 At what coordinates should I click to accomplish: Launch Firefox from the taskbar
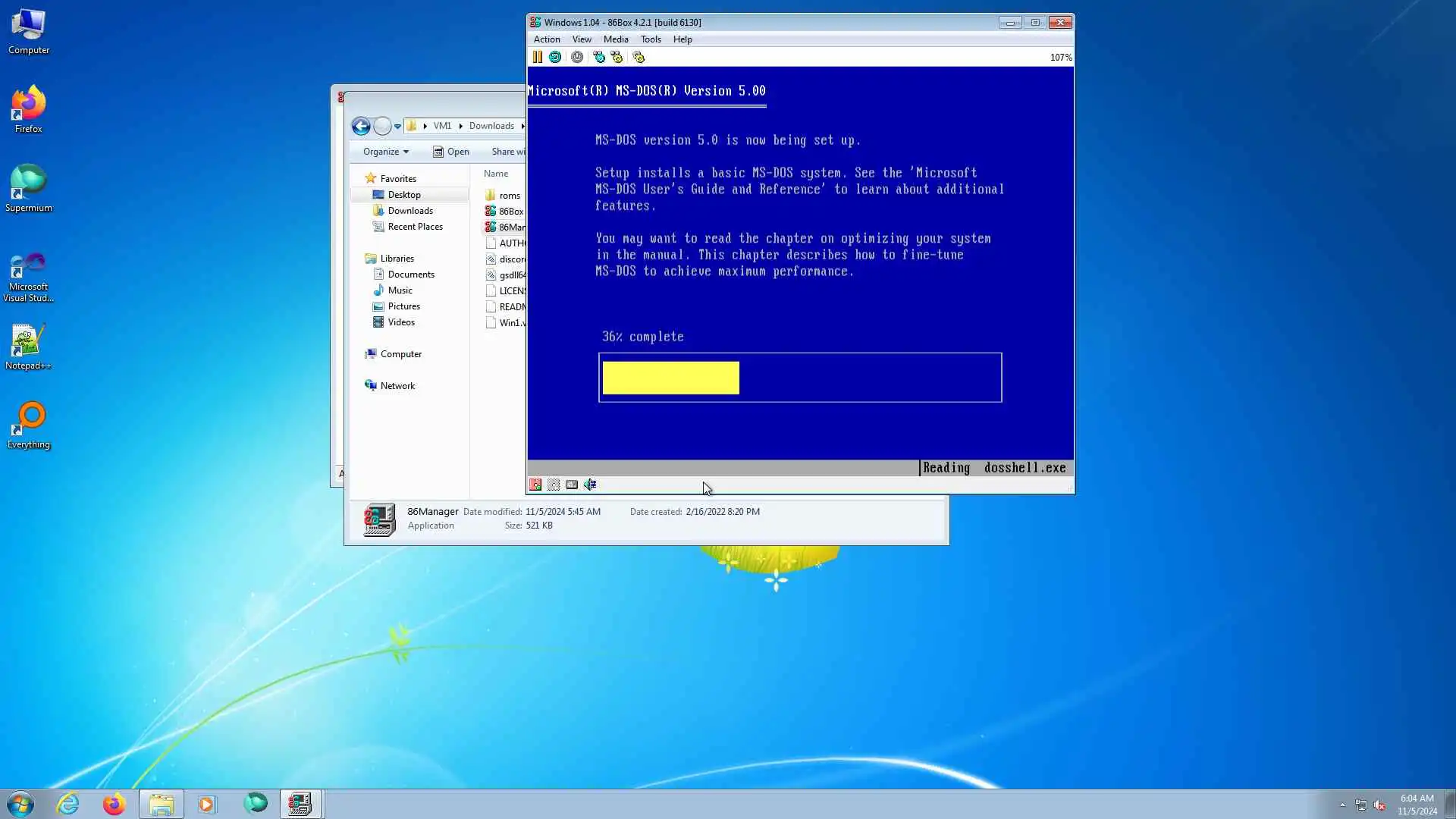[115, 804]
